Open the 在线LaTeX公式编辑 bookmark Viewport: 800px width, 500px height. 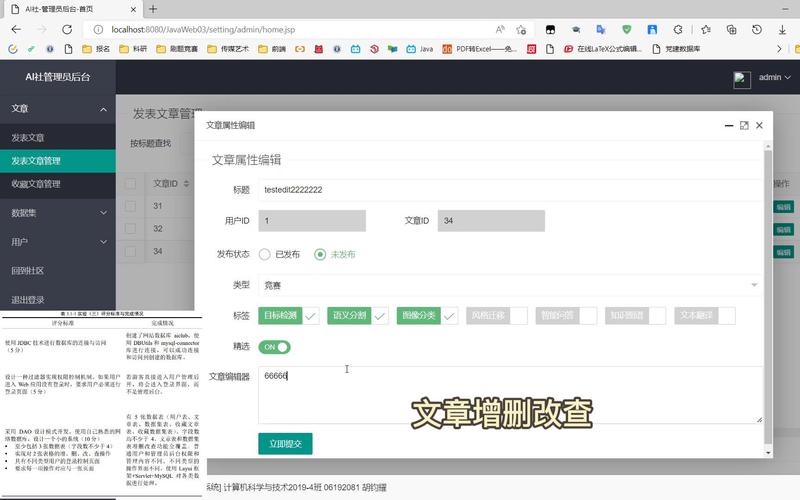[x=603, y=49]
